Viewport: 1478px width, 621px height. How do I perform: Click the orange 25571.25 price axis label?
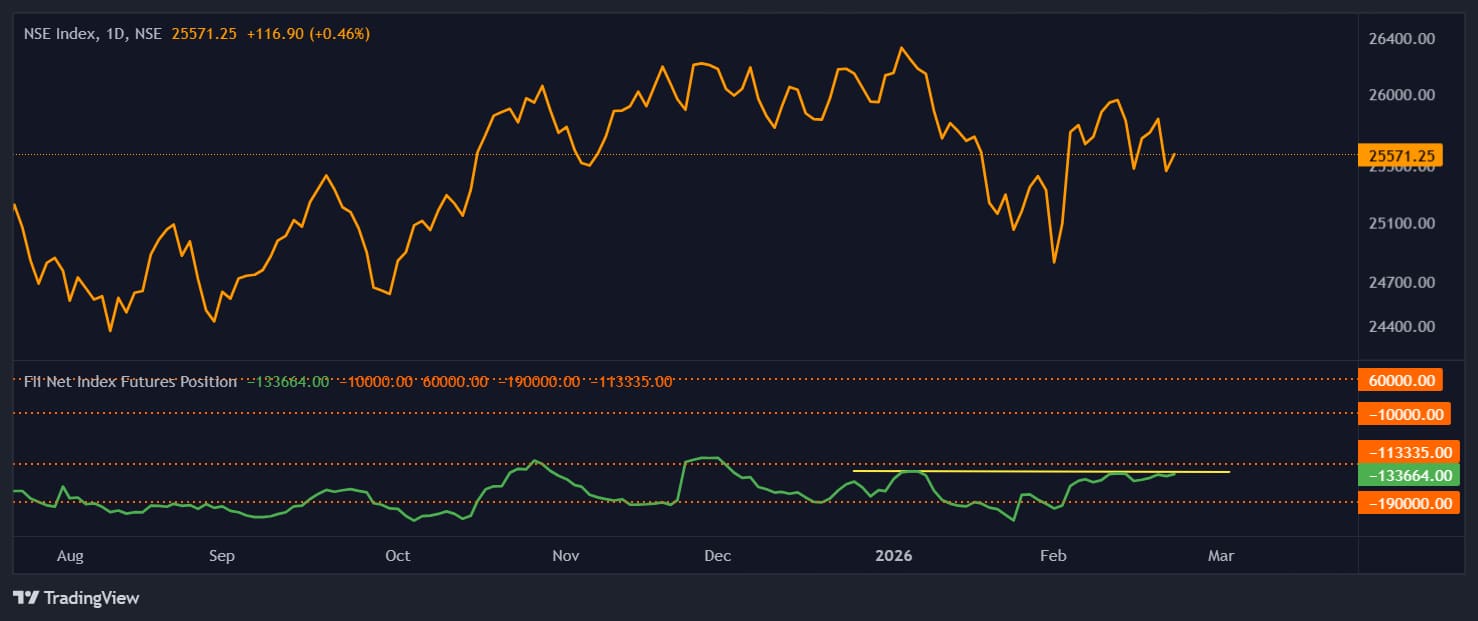pos(1399,155)
